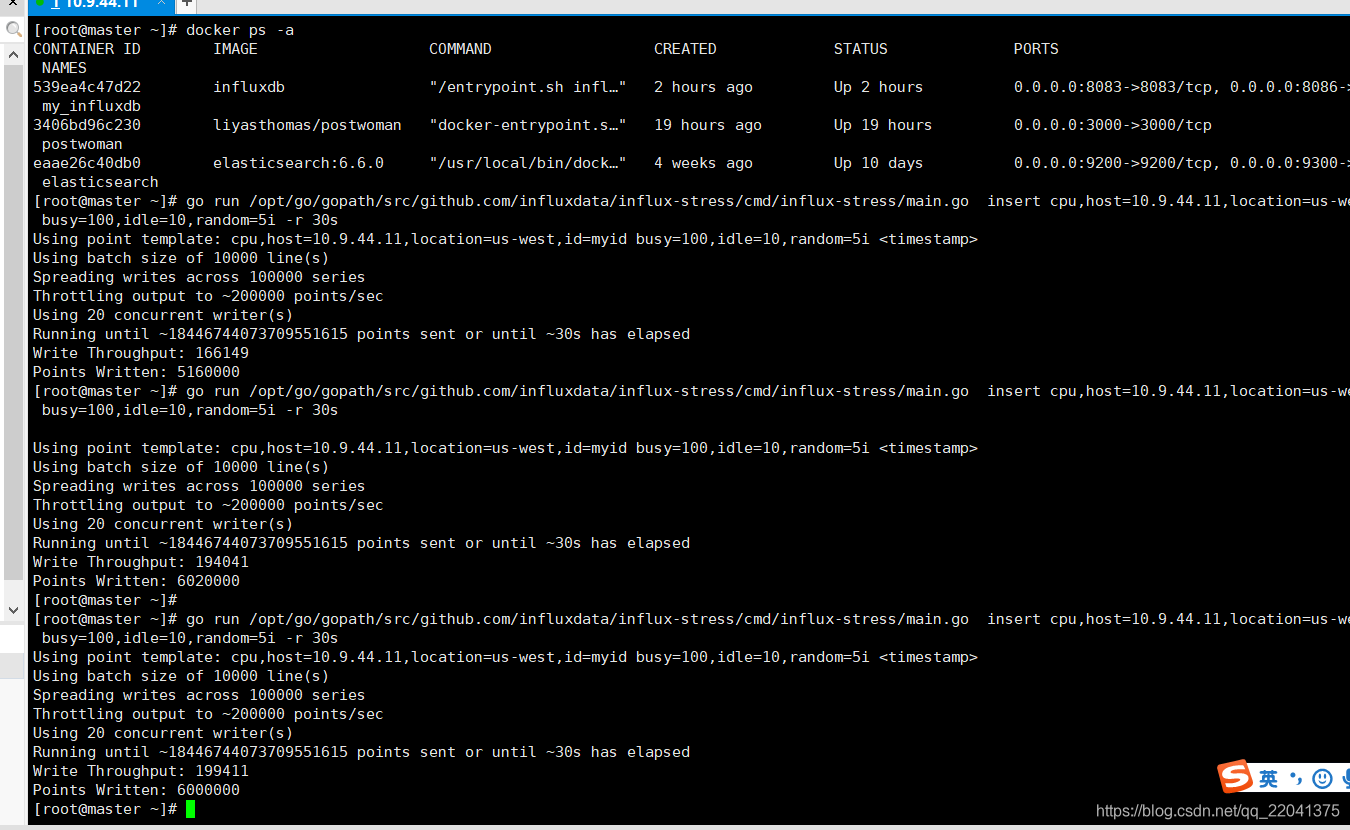The image size is (1350, 830).
Task: Click the "2 hours ago" created text
Action: (x=703, y=87)
